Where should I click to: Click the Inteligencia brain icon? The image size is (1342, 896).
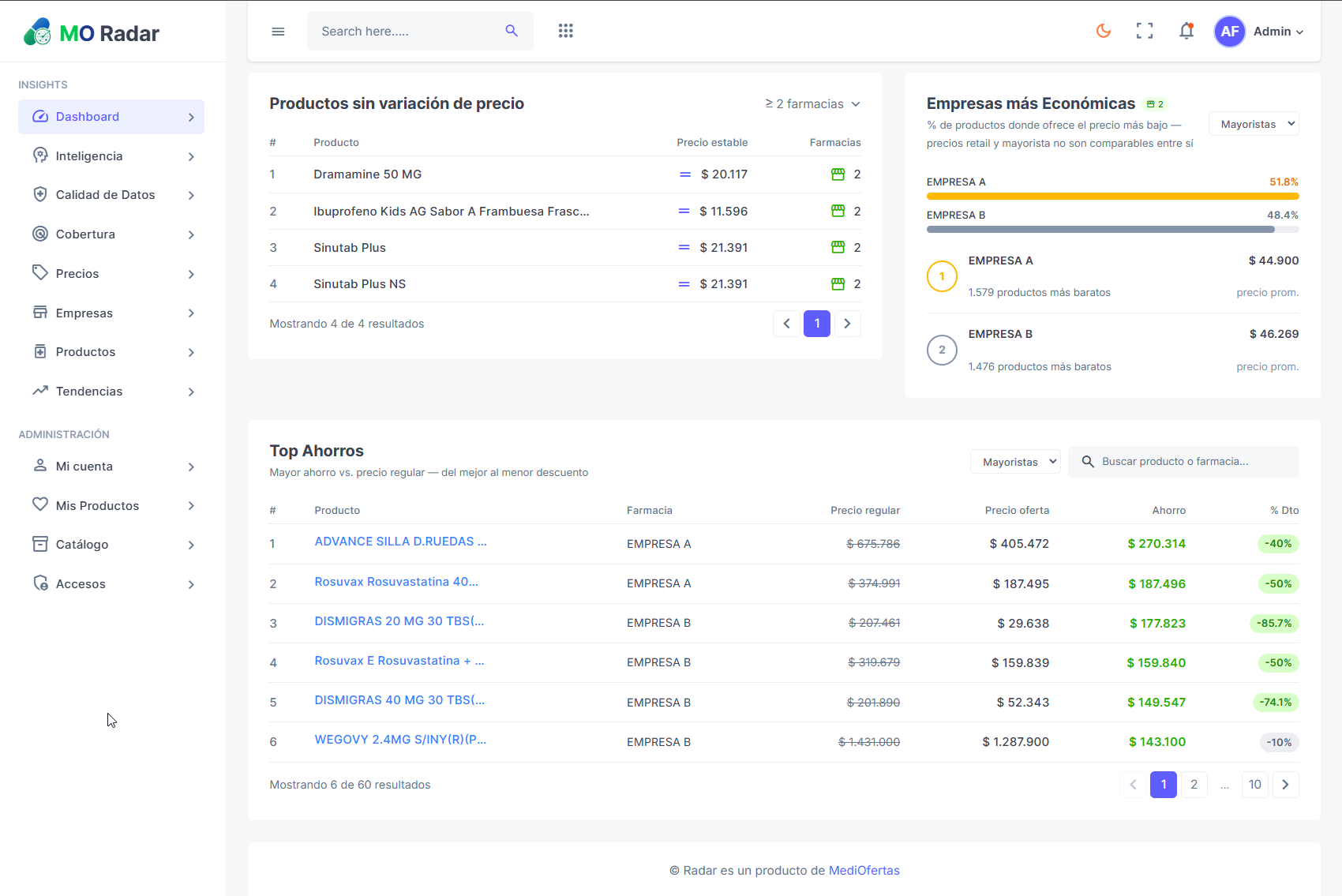point(40,156)
